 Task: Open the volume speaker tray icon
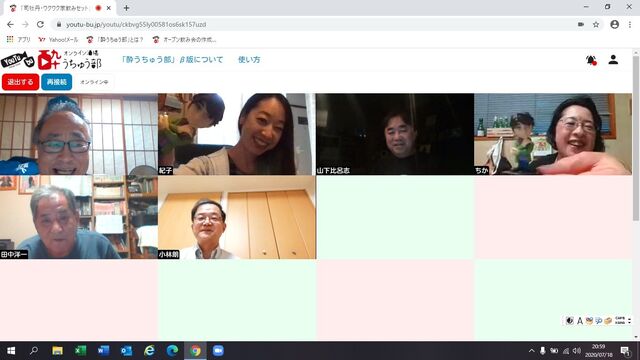(x=577, y=351)
